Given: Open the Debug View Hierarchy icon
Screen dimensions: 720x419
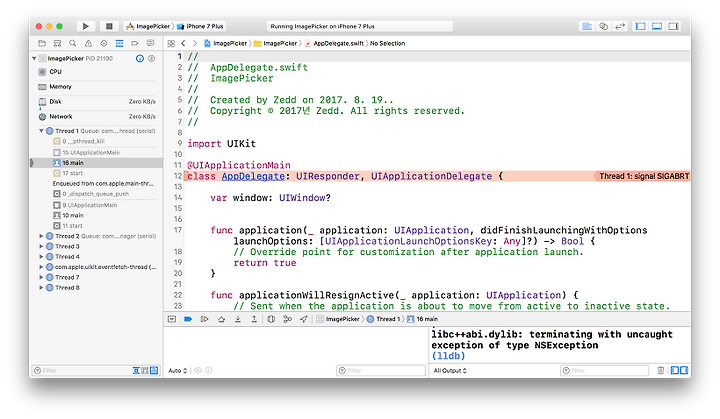Looking at the screenshot, I should 271,319.
